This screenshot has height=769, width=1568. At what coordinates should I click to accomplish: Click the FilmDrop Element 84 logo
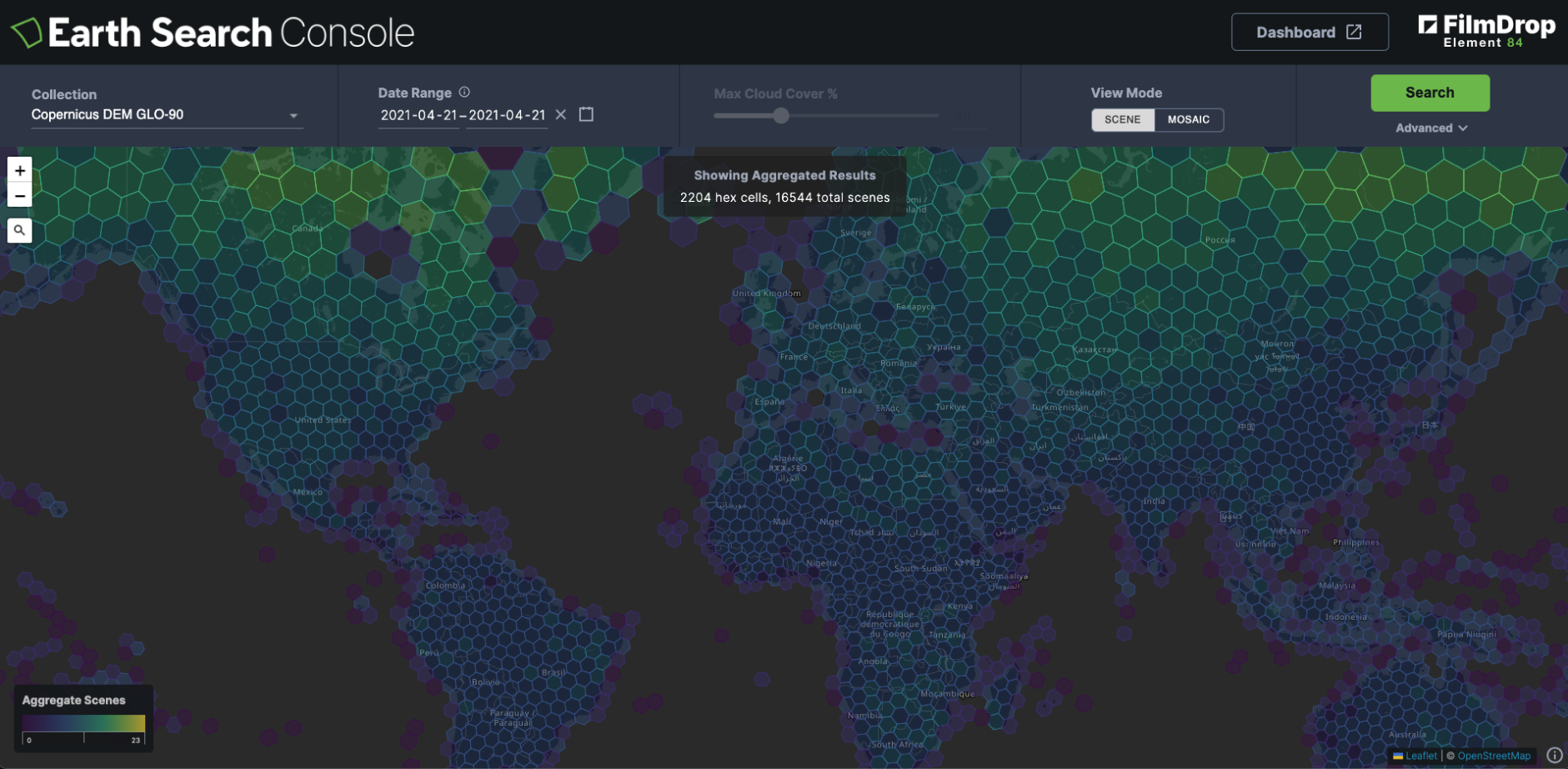[x=1485, y=32]
